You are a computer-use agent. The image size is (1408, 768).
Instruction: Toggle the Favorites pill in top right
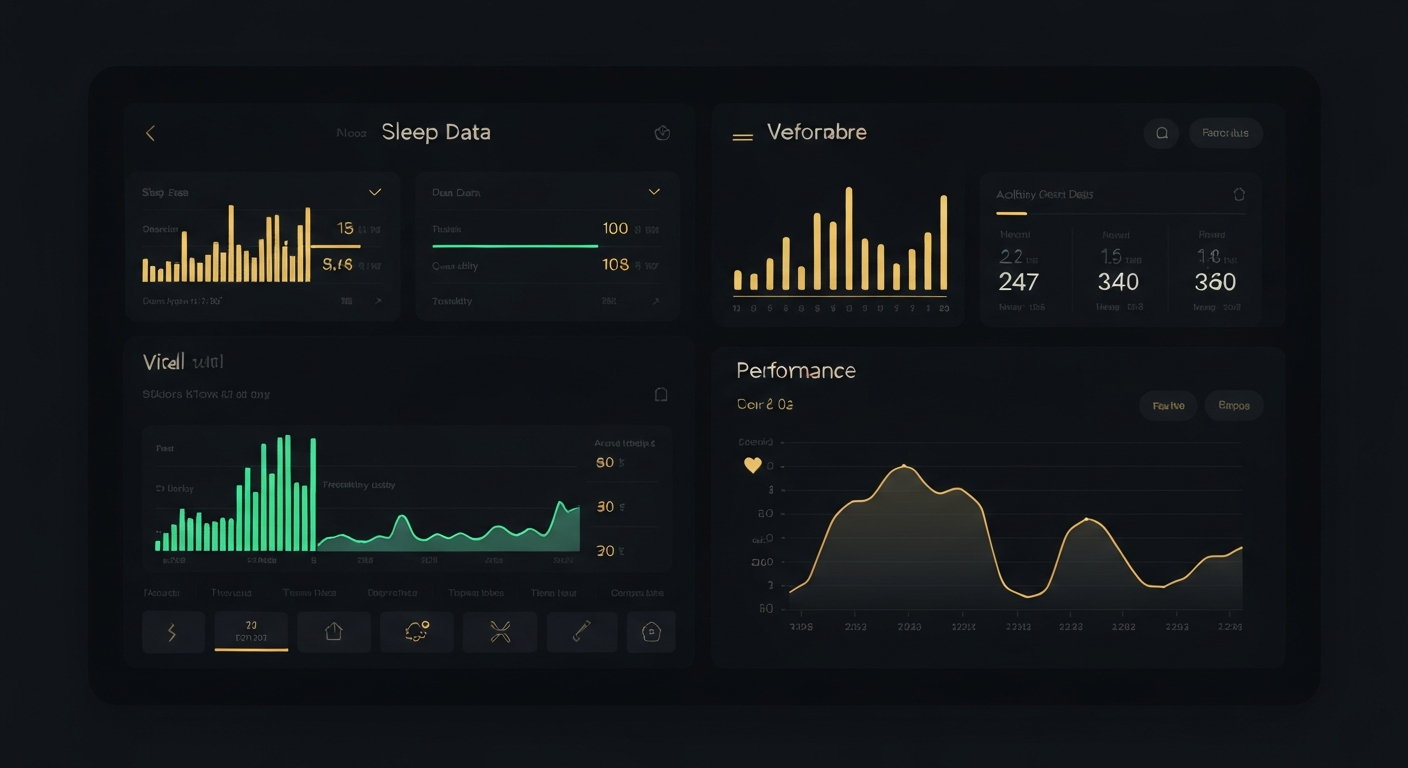(x=1225, y=133)
